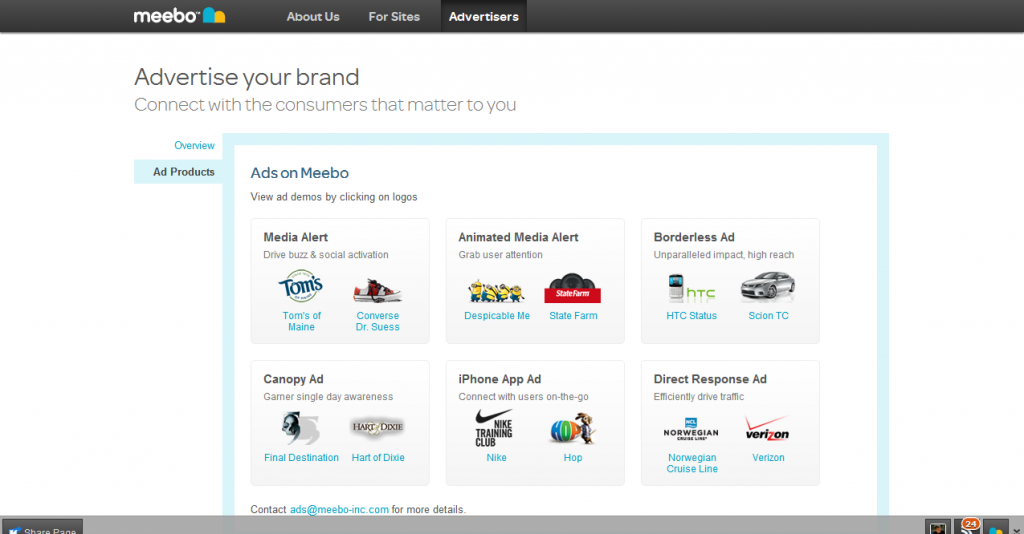Follow the State Farm text link
This screenshot has width=1024, height=534.
[573, 315]
